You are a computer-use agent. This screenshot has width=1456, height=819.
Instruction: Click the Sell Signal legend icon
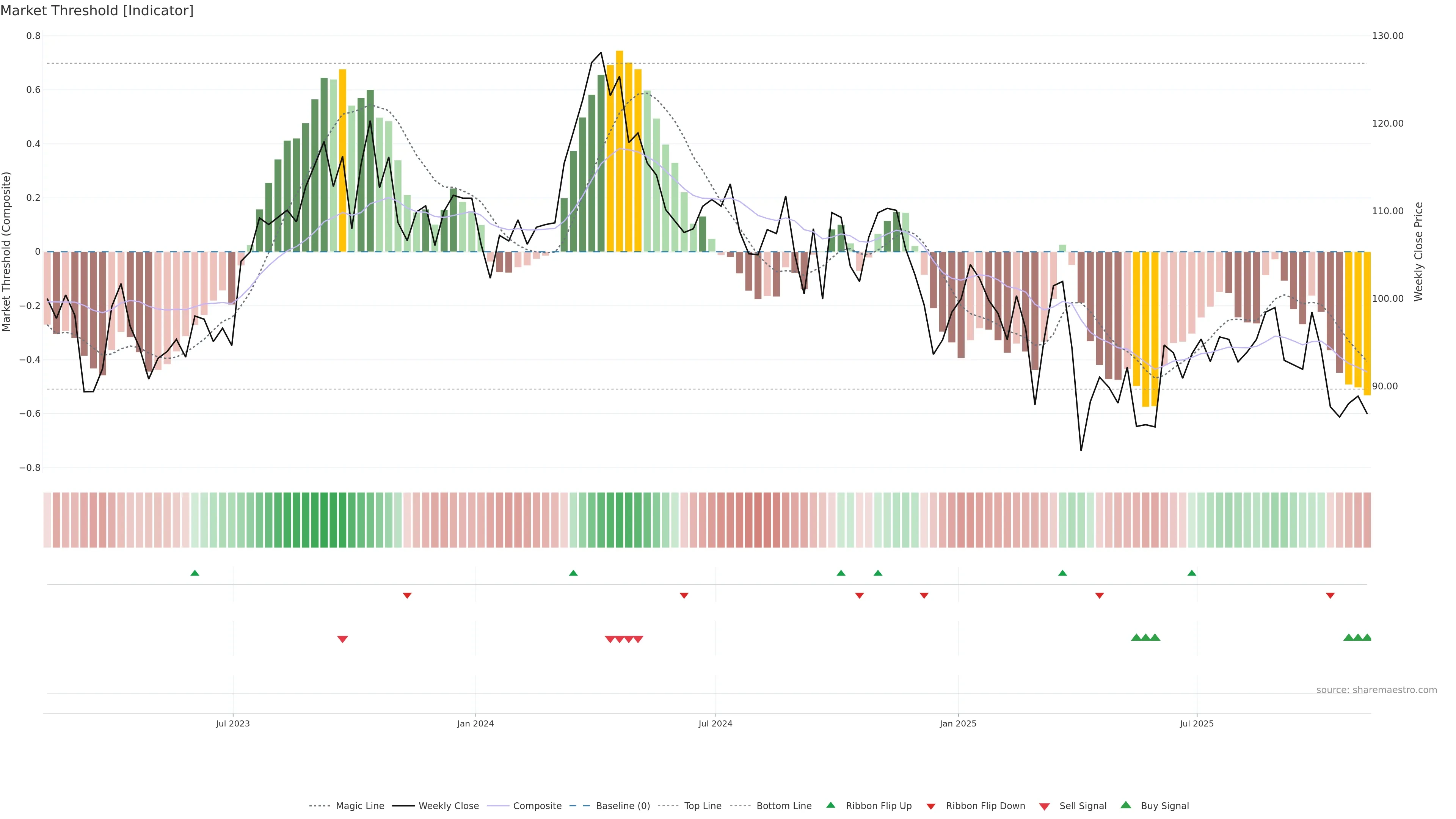click(x=1045, y=806)
